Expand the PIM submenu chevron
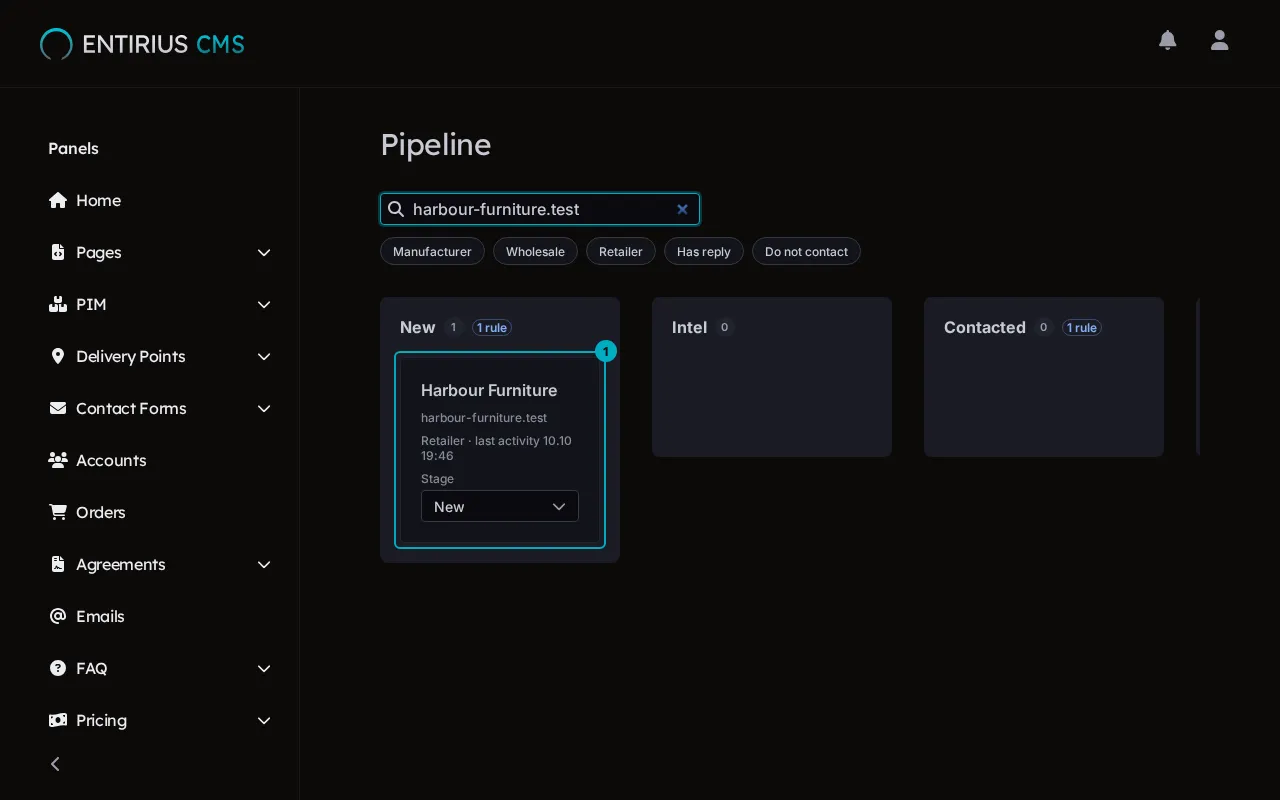The width and height of the screenshot is (1280, 800). (x=264, y=304)
